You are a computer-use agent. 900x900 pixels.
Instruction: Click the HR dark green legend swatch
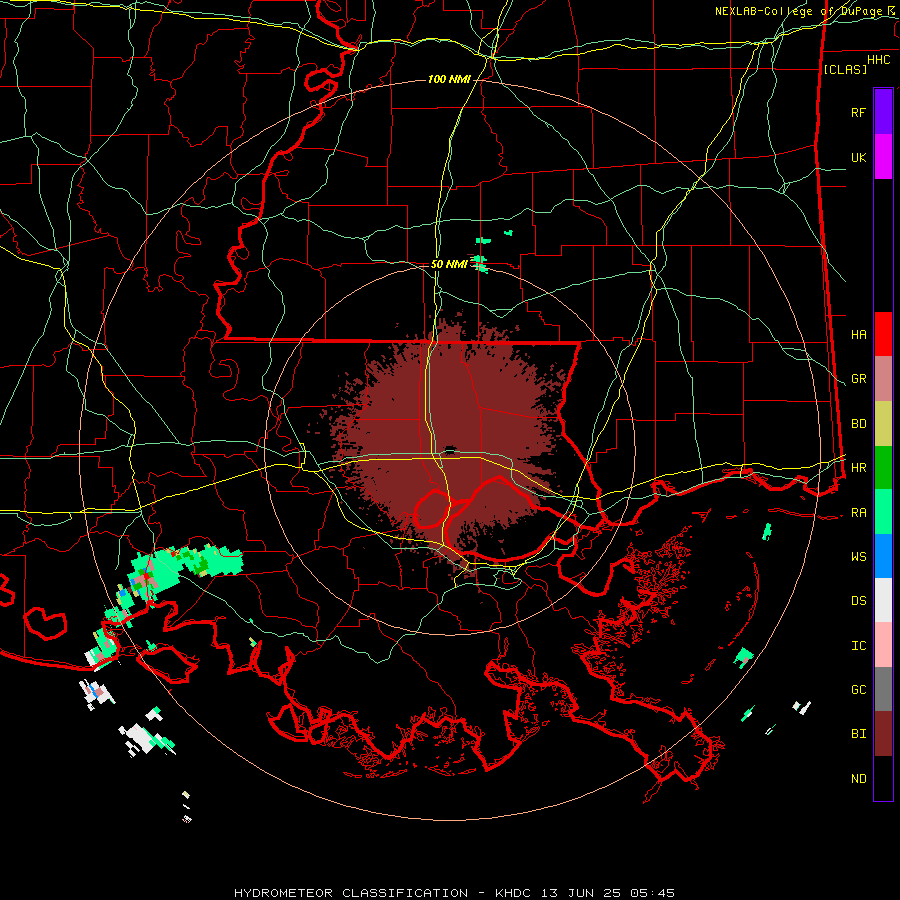pyautogui.click(x=883, y=468)
